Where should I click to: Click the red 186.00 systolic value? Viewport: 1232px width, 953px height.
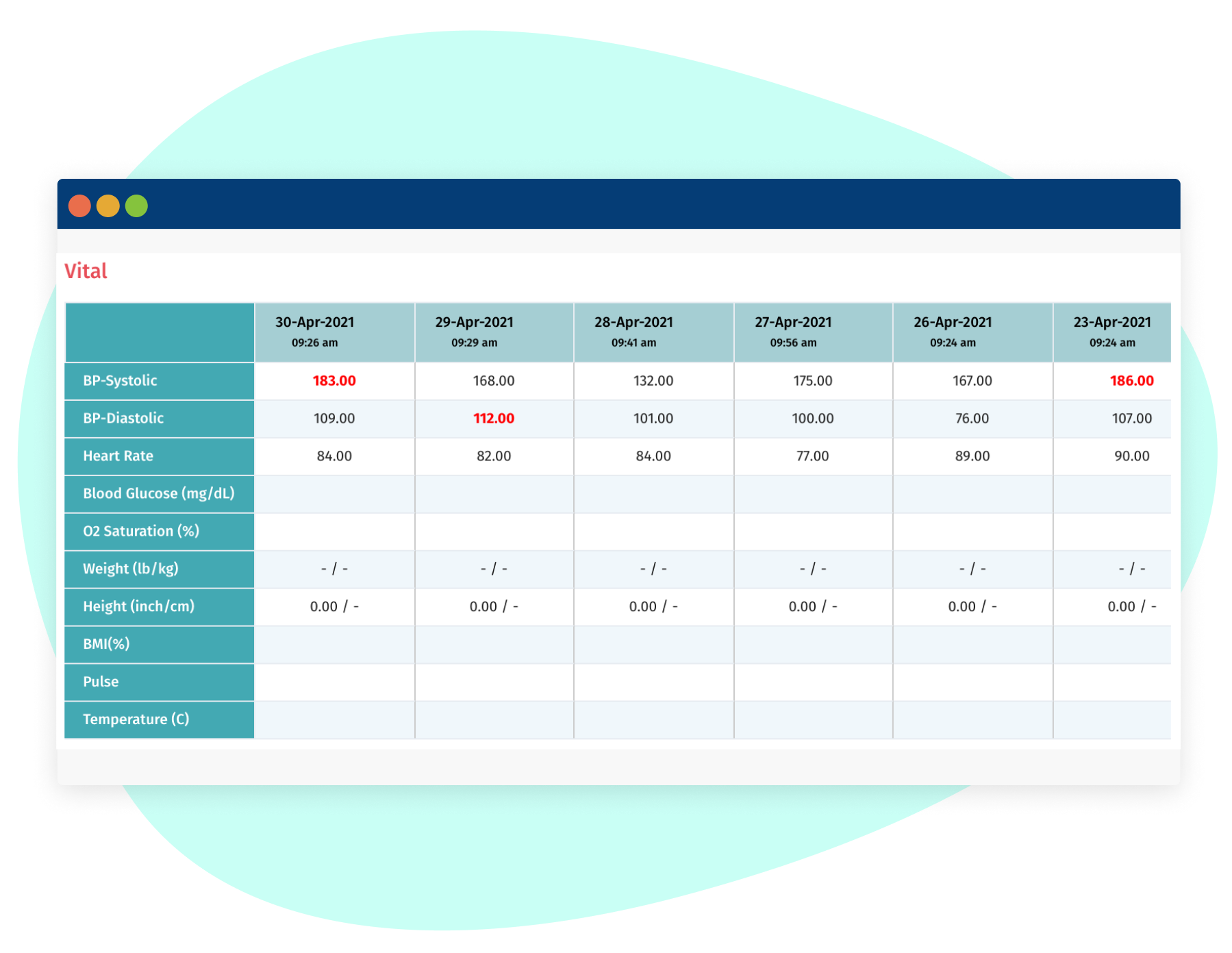1132,381
